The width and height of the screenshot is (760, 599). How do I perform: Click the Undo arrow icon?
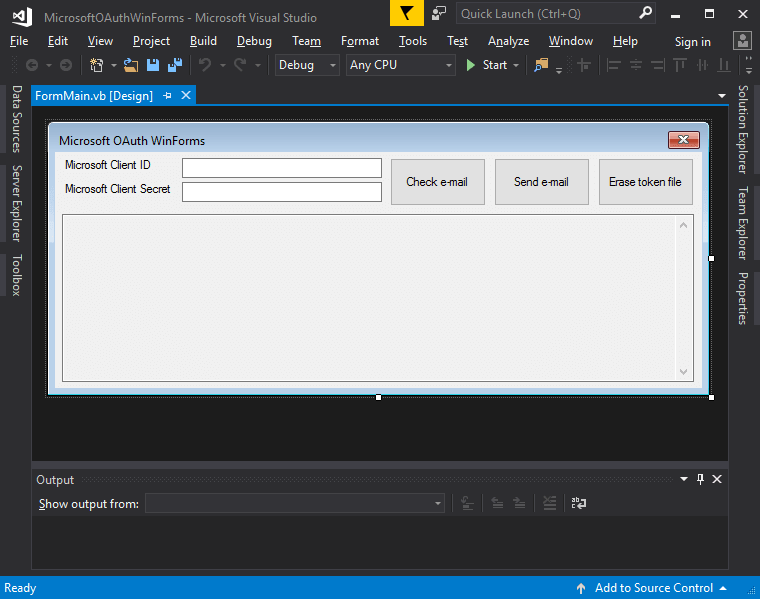[x=206, y=65]
